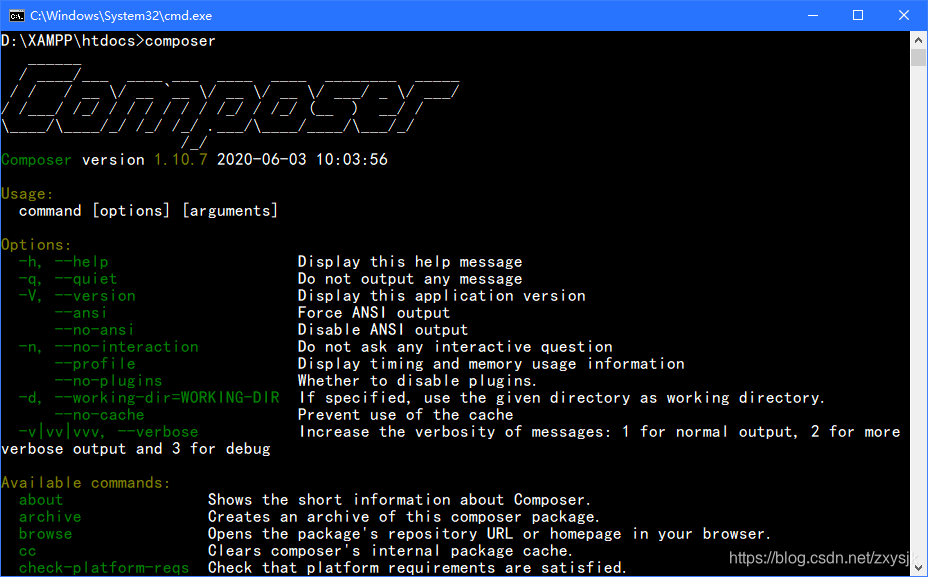The width and height of the screenshot is (928, 577).
Task: Click the '-V, --version' option
Action: [x=77, y=296]
